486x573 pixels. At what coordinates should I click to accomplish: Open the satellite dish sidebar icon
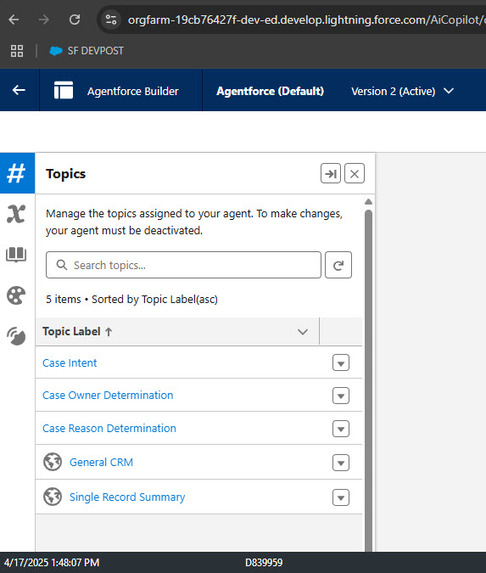tap(16, 336)
